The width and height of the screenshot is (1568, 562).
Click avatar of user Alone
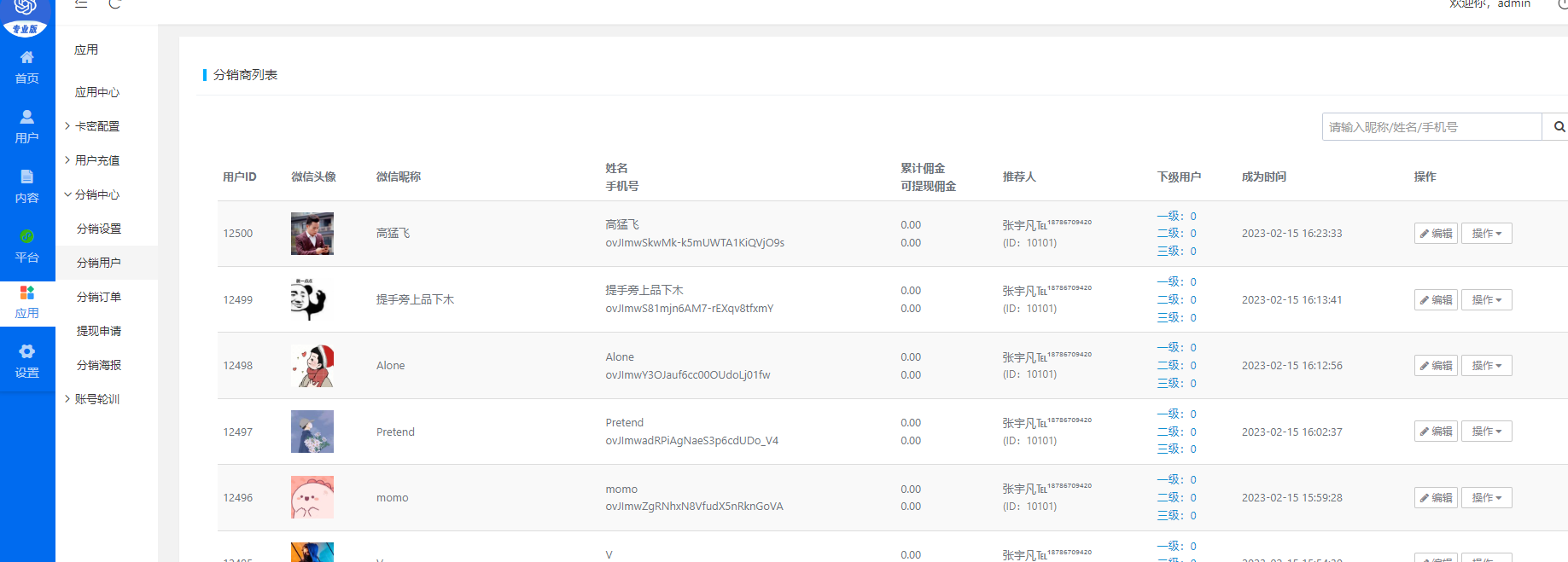pos(312,366)
